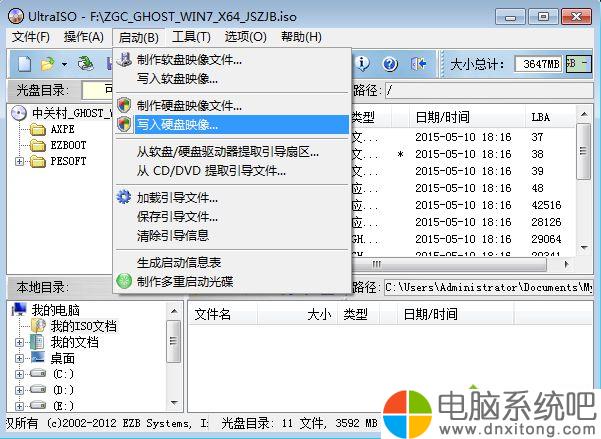Sort local files by 大小 column
The height and width of the screenshot is (439, 601).
(298, 315)
